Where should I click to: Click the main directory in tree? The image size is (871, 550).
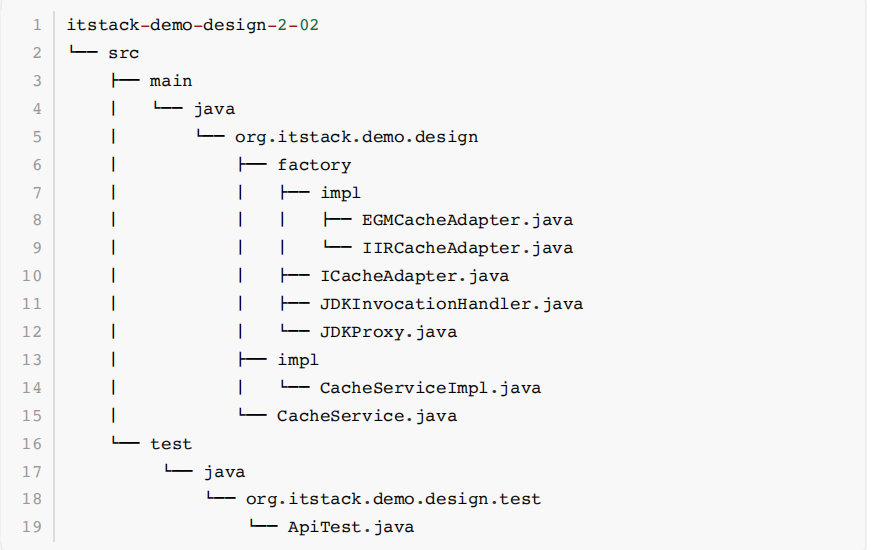click(x=171, y=81)
